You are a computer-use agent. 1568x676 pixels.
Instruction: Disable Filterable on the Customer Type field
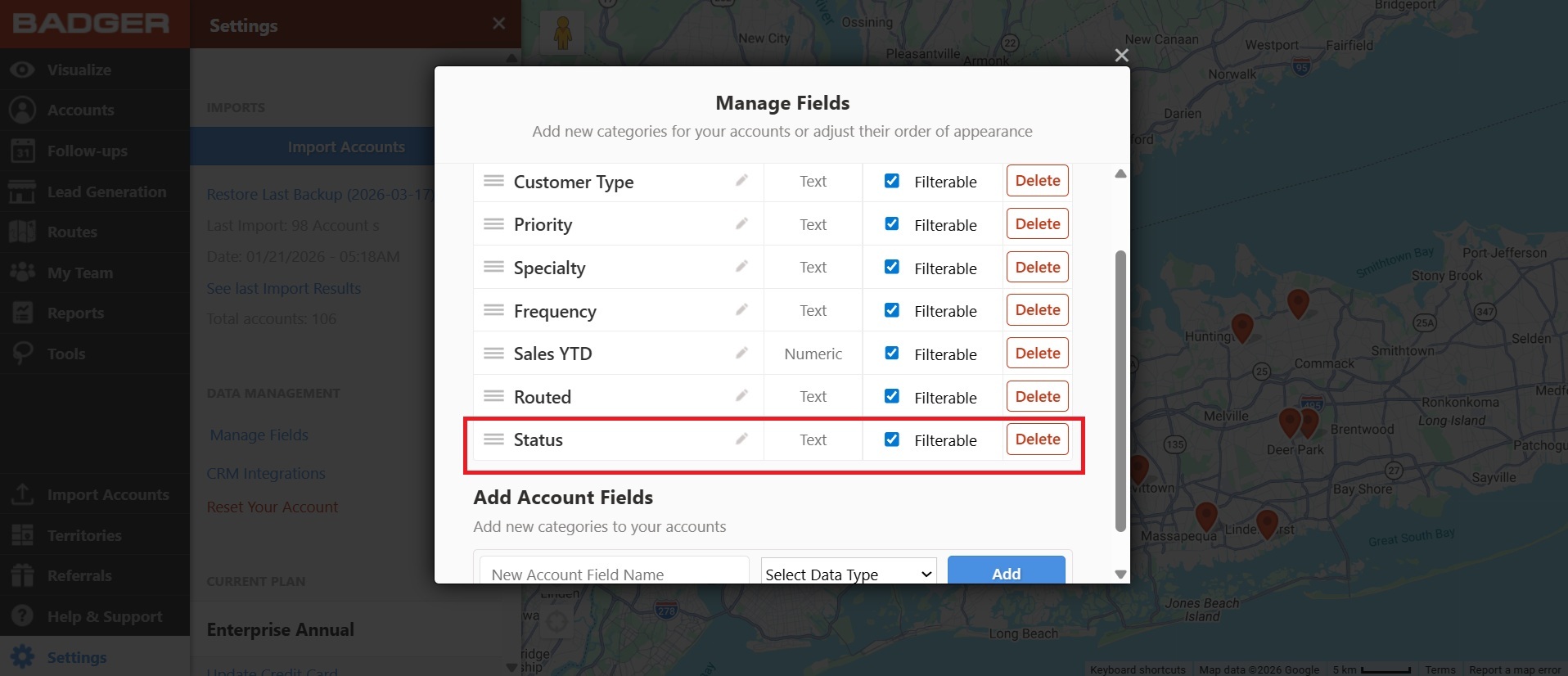892,181
